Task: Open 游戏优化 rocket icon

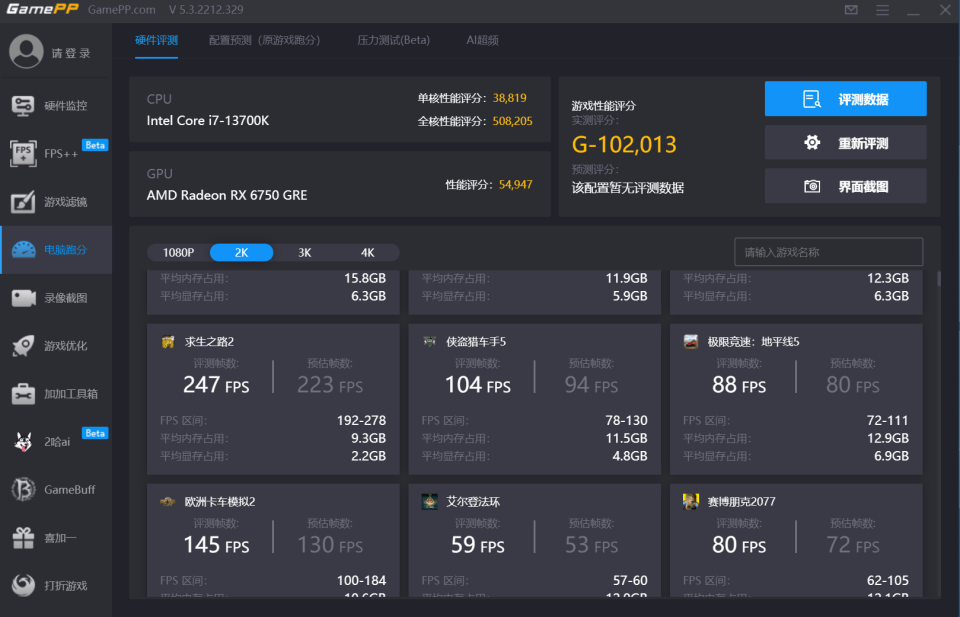Action: pyautogui.click(x=23, y=346)
